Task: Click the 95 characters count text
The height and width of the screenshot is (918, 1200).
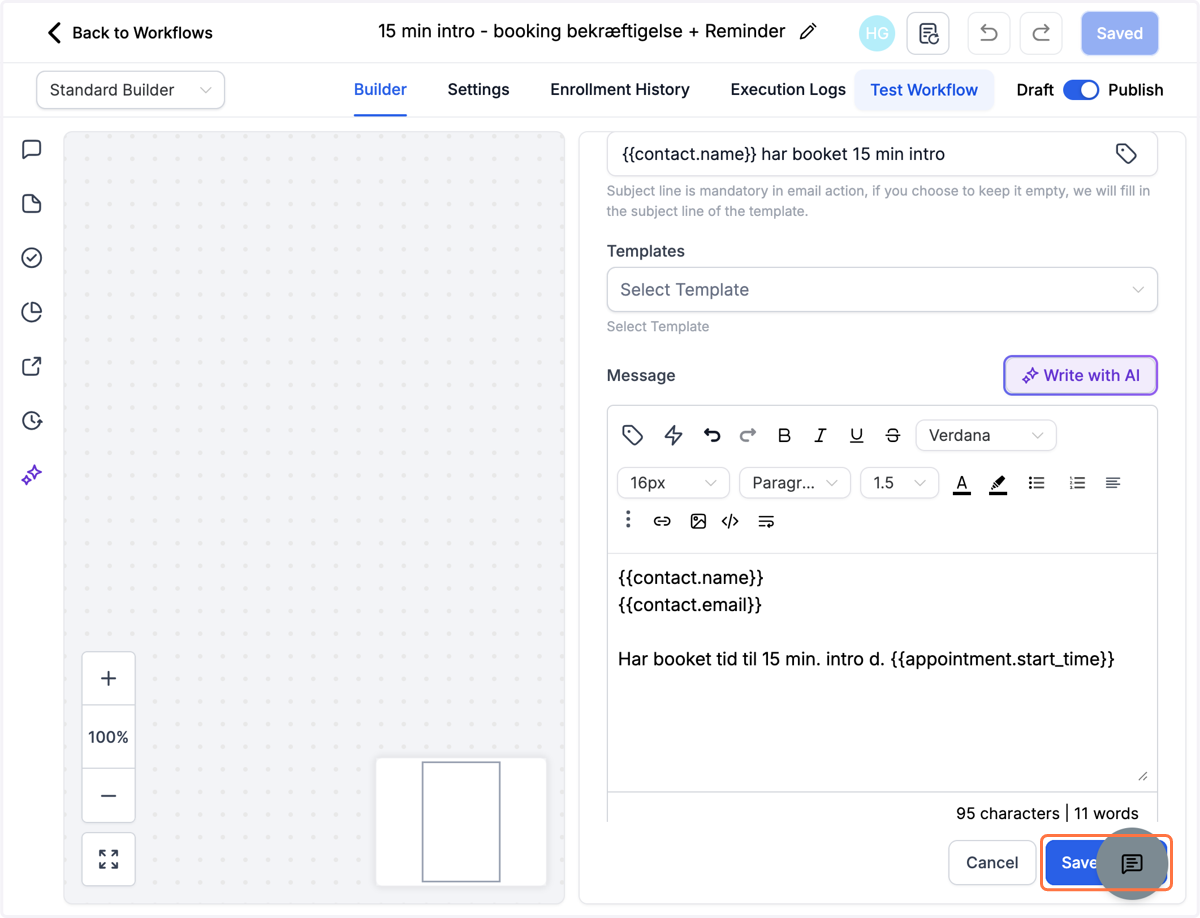Action: point(1007,813)
